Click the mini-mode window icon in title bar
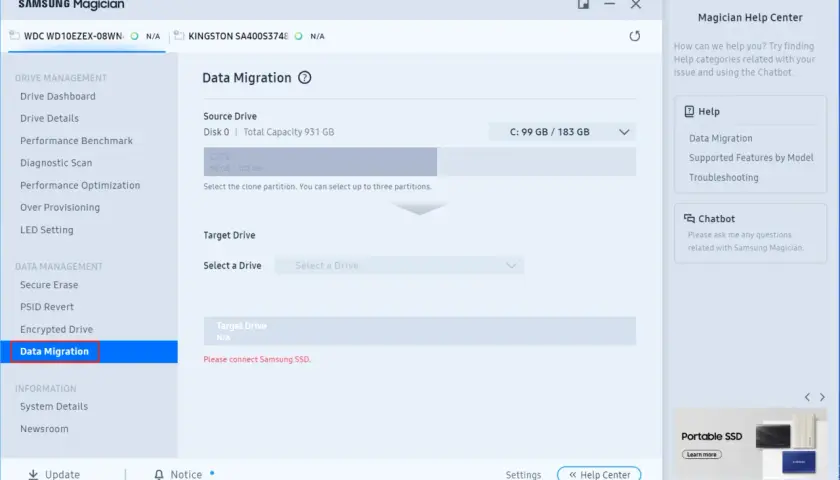Screen dimensions: 840x480 point(583,4)
